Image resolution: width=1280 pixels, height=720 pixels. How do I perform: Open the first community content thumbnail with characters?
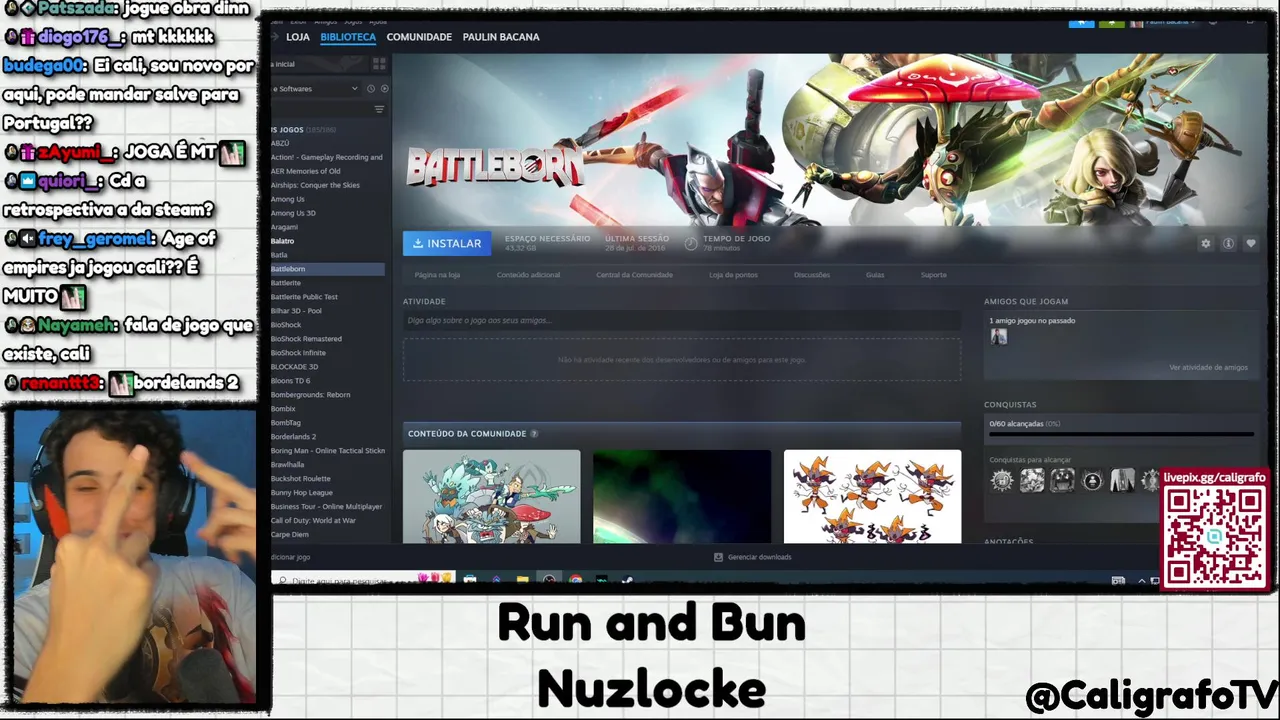tap(491, 496)
